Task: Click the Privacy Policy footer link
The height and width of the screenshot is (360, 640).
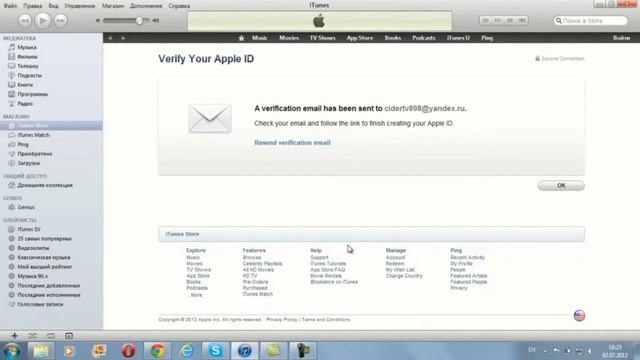Action: pyautogui.click(x=282, y=320)
